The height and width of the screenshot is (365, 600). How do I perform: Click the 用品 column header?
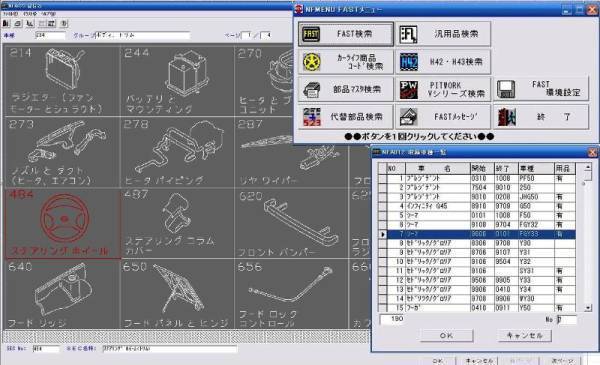pos(564,168)
